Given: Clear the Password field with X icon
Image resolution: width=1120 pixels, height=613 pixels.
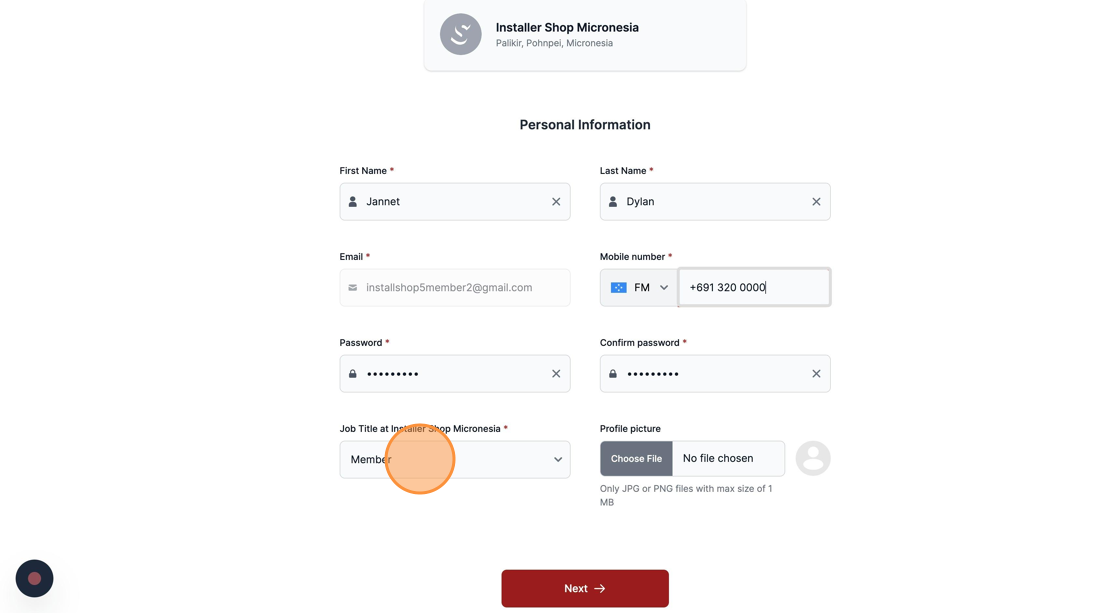Looking at the screenshot, I should [556, 374].
